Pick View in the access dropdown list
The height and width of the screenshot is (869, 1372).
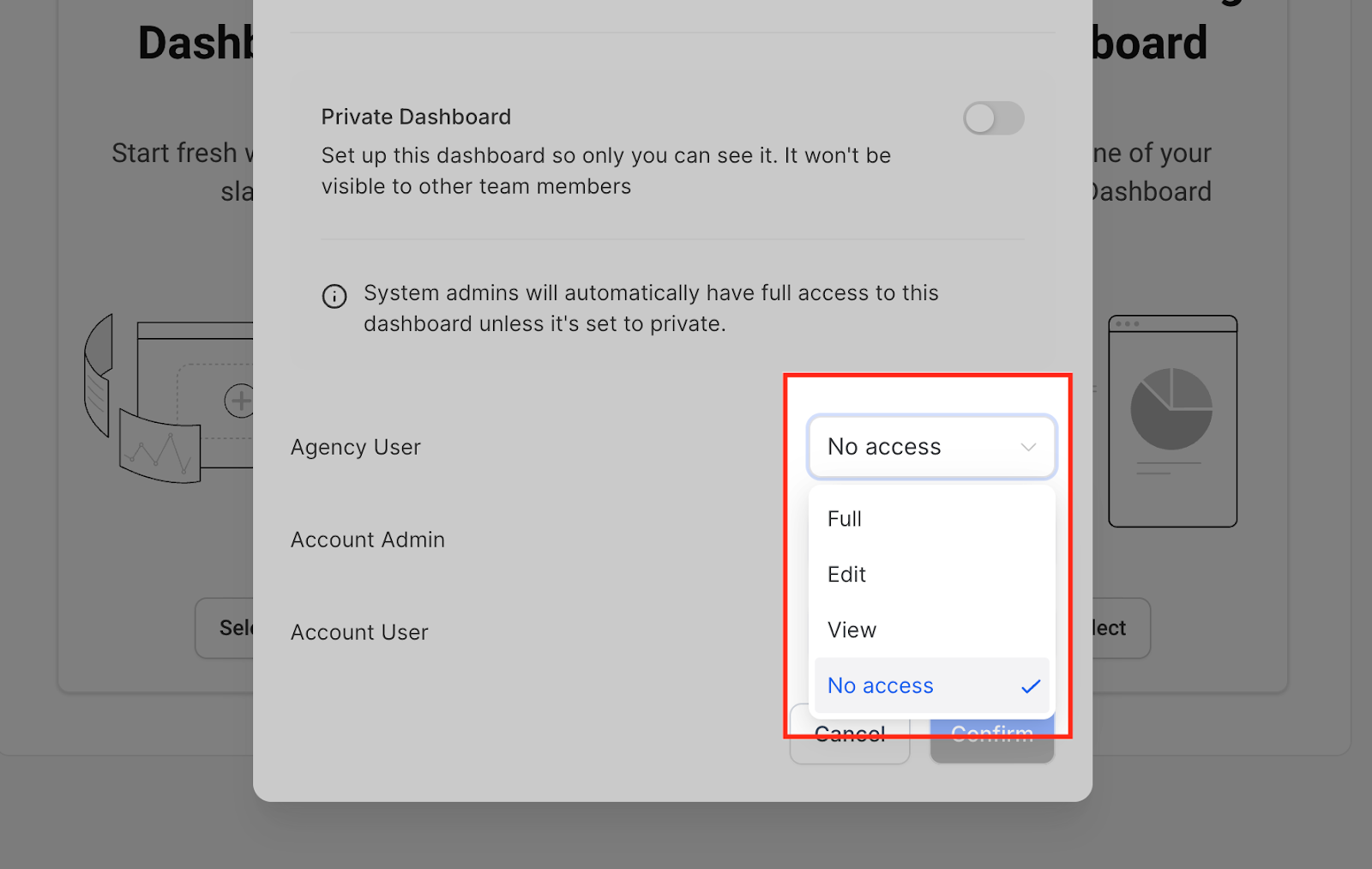pos(852,631)
